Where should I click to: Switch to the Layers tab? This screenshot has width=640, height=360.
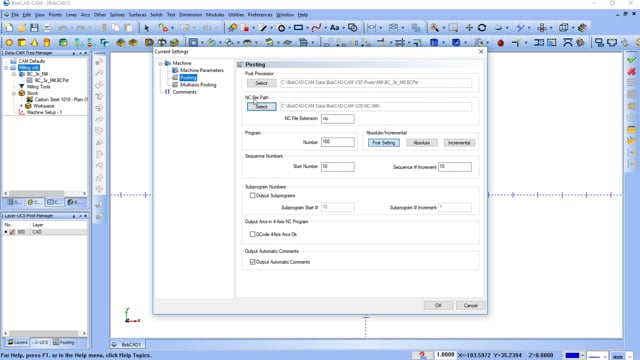pos(18,342)
